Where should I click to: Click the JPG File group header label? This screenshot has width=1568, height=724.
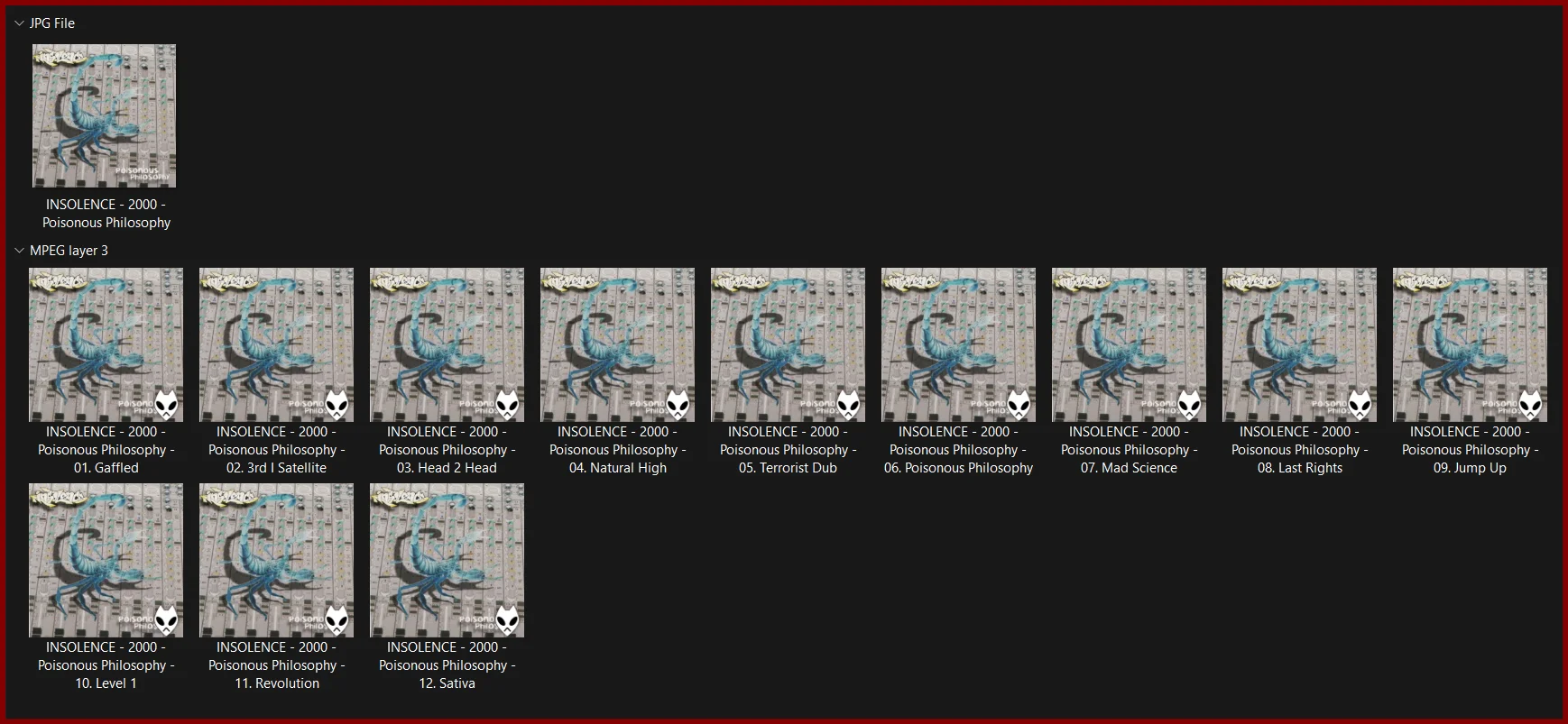click(x=52, y=23)
